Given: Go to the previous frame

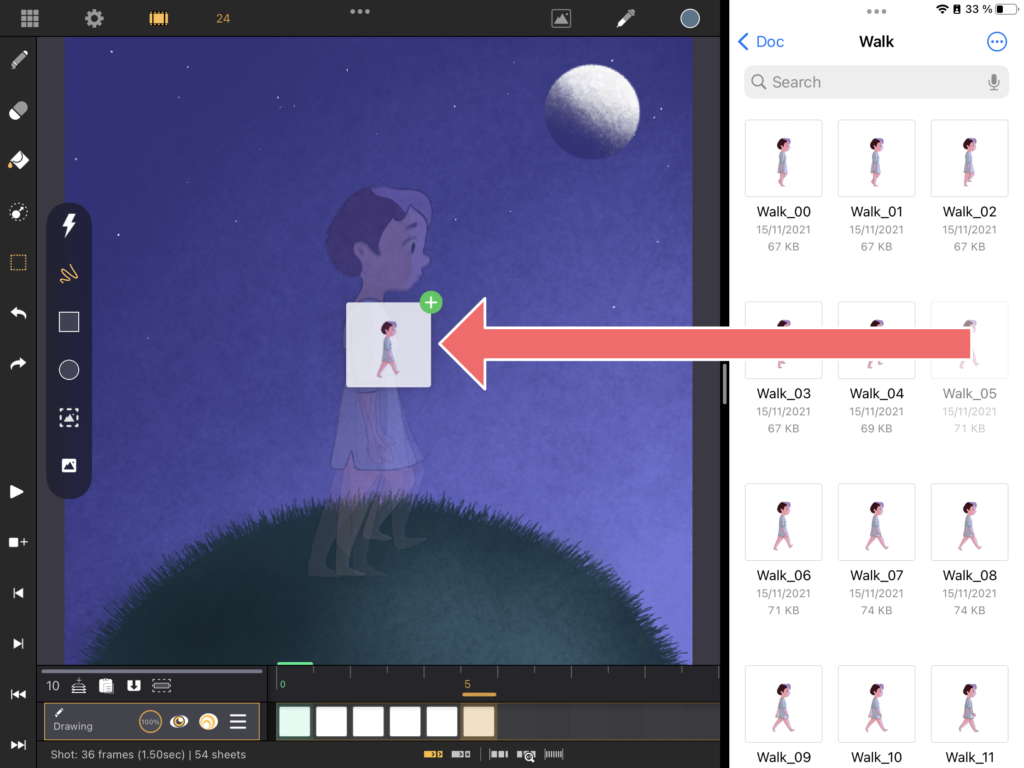Looking at the screenshot, I should 18,593.
